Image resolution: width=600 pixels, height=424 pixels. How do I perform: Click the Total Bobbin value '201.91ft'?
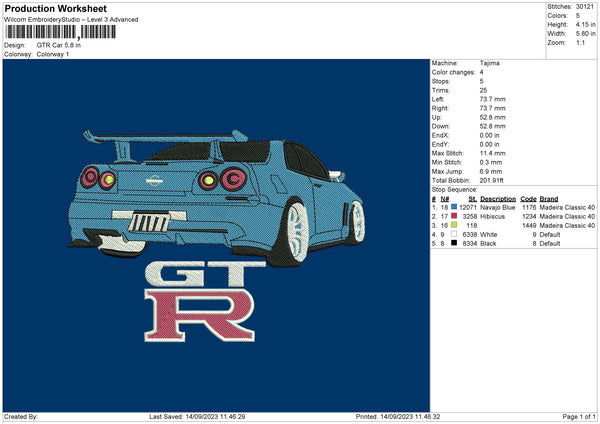click(492, 180)
